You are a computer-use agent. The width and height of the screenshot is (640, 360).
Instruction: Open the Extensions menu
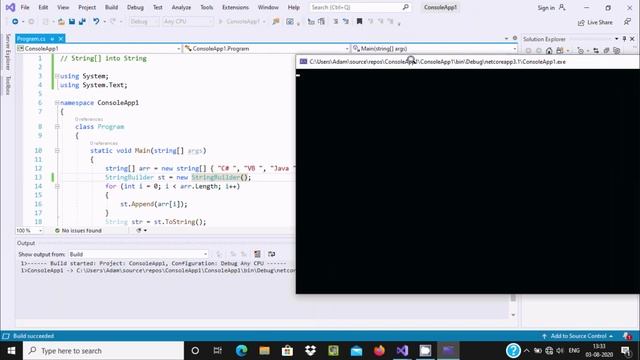(x=236, y=7)
